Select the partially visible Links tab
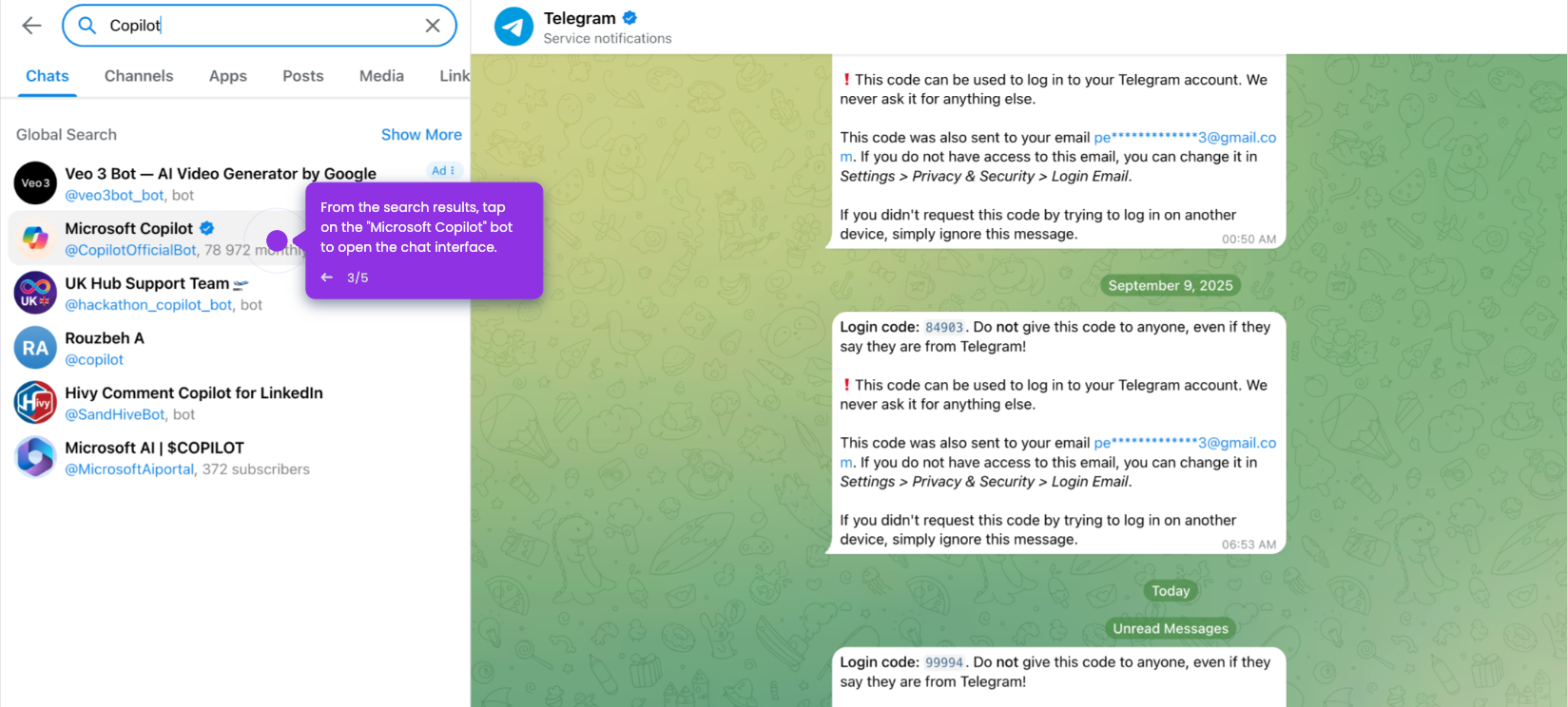Image resolution: width=1568 pixels, height=707 pixels. [455, 76]
